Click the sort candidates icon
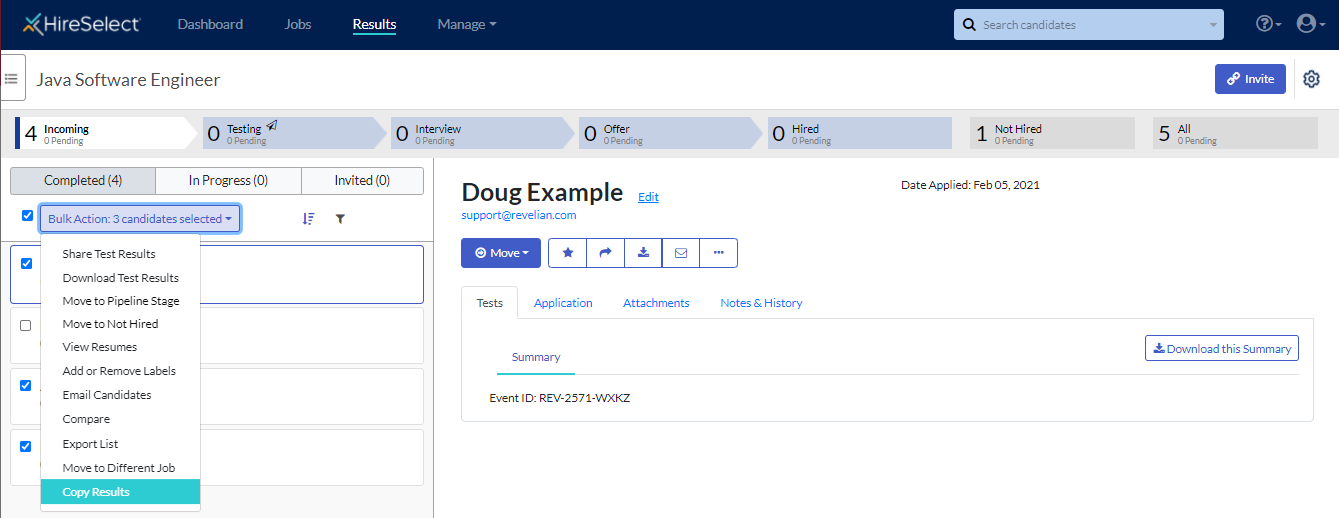 [x=308, y=218]
